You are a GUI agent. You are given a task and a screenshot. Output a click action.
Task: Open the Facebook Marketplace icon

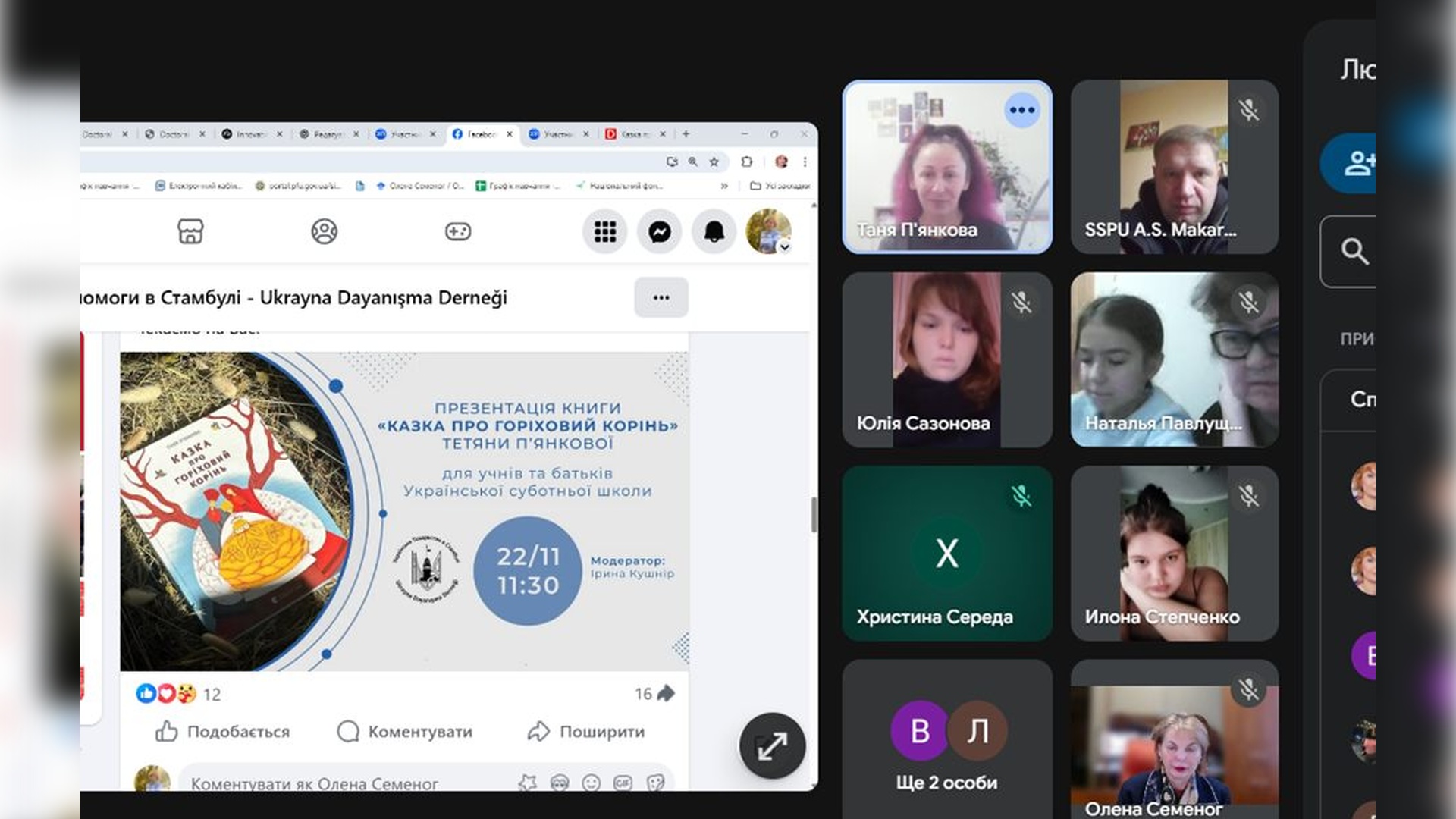(x=190, y=231)
